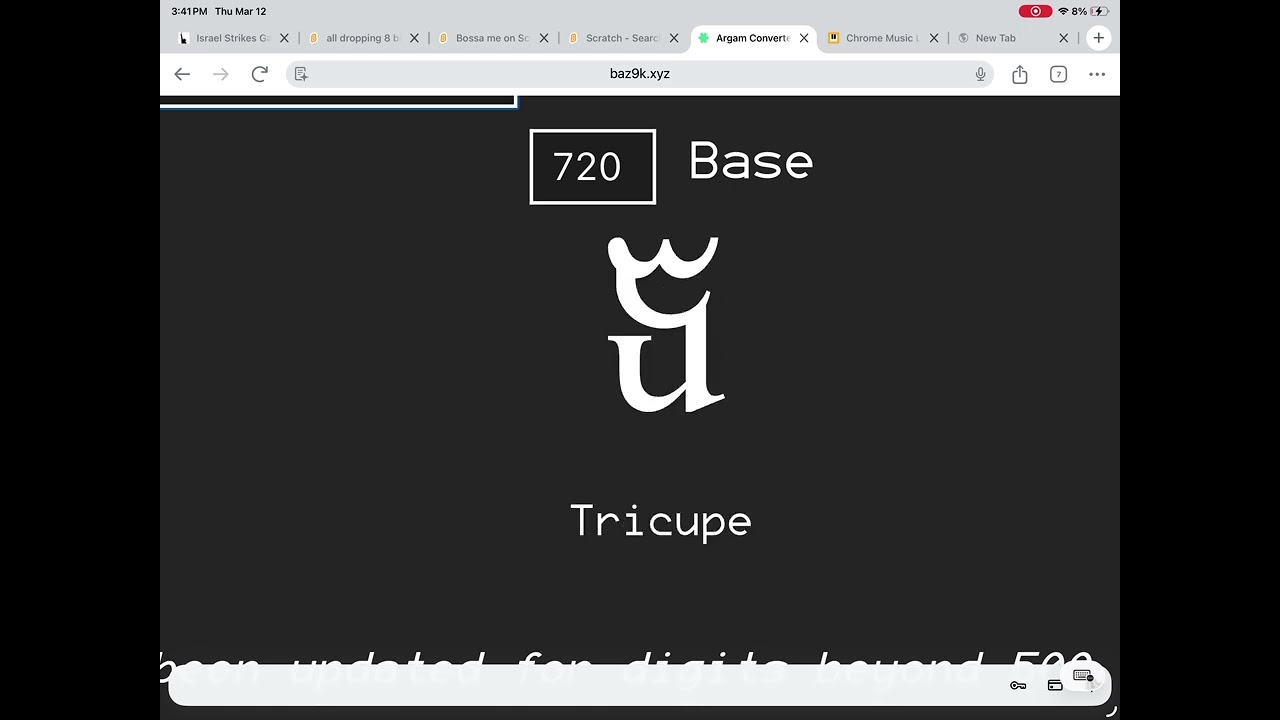
Task: Tap the screen recording indicator in status bar
Action: coord(1035,11)
